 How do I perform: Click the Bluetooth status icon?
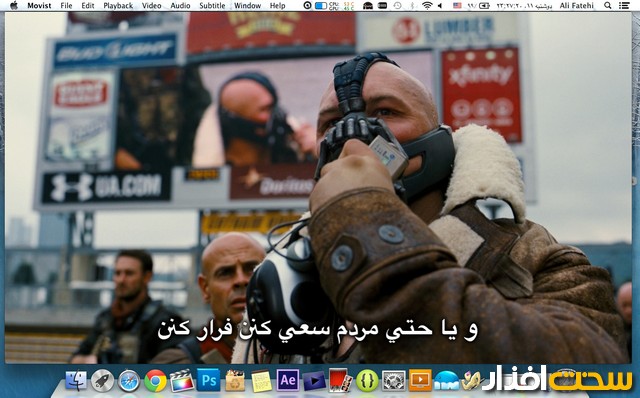coord(412,5)
